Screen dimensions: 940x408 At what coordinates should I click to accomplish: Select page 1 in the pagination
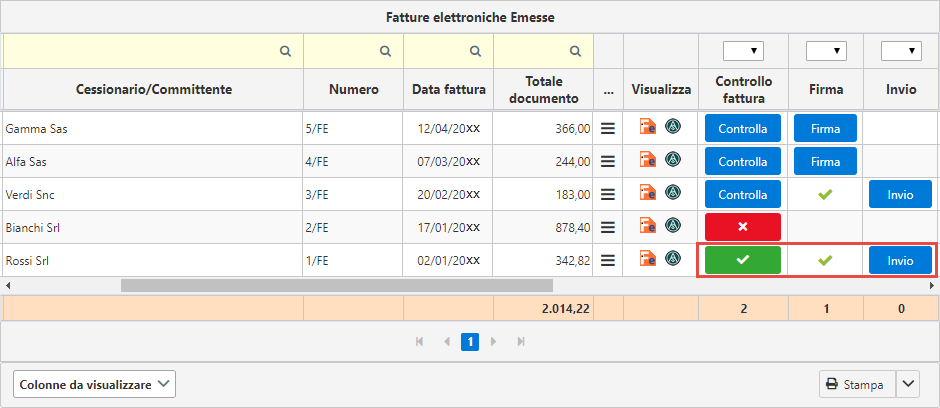coord(470,341)
